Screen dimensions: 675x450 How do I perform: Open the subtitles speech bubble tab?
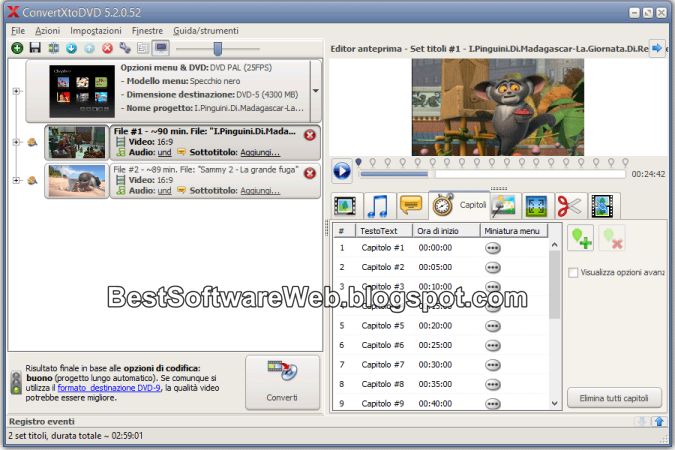click(x=411, y=205)
